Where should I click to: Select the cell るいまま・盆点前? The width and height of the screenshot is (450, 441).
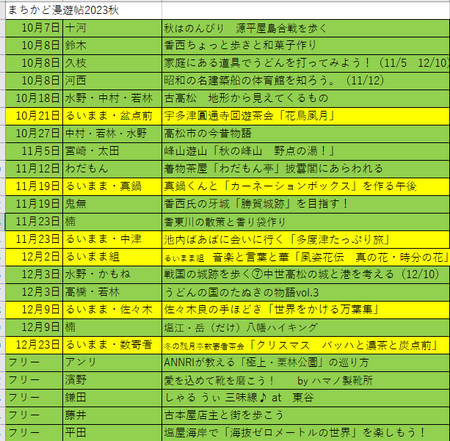[112, 116]
